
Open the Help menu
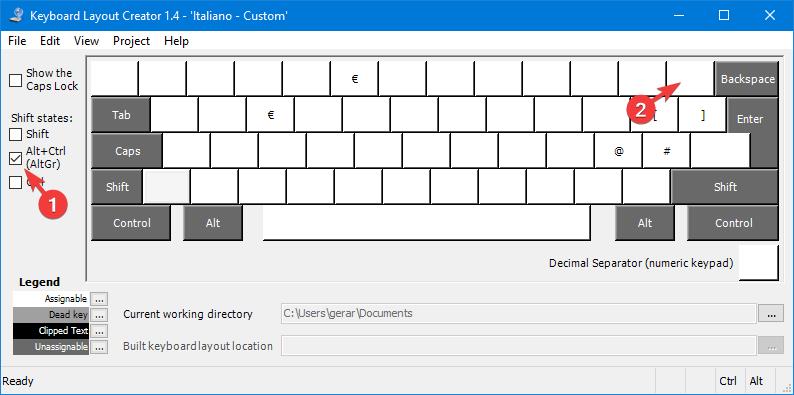[x=176, y=41]
